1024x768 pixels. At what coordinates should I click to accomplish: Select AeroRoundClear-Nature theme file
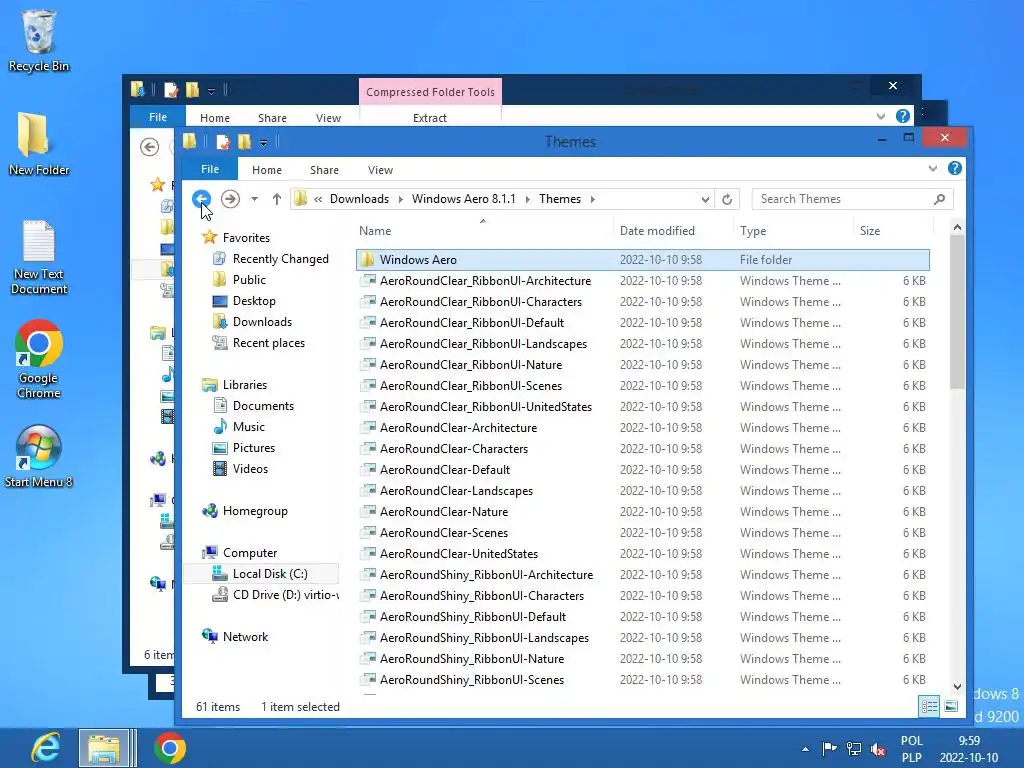coord(643,512)
